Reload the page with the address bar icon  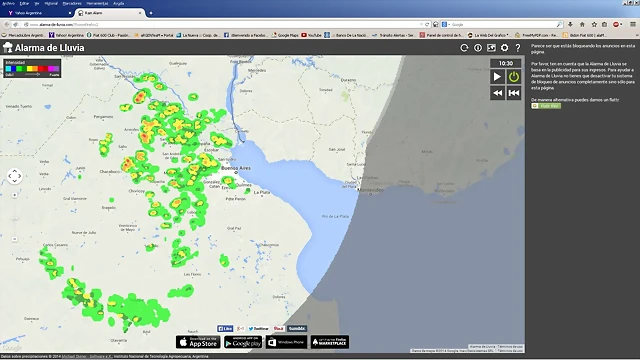pyautogui.click(x=427, y=24)
